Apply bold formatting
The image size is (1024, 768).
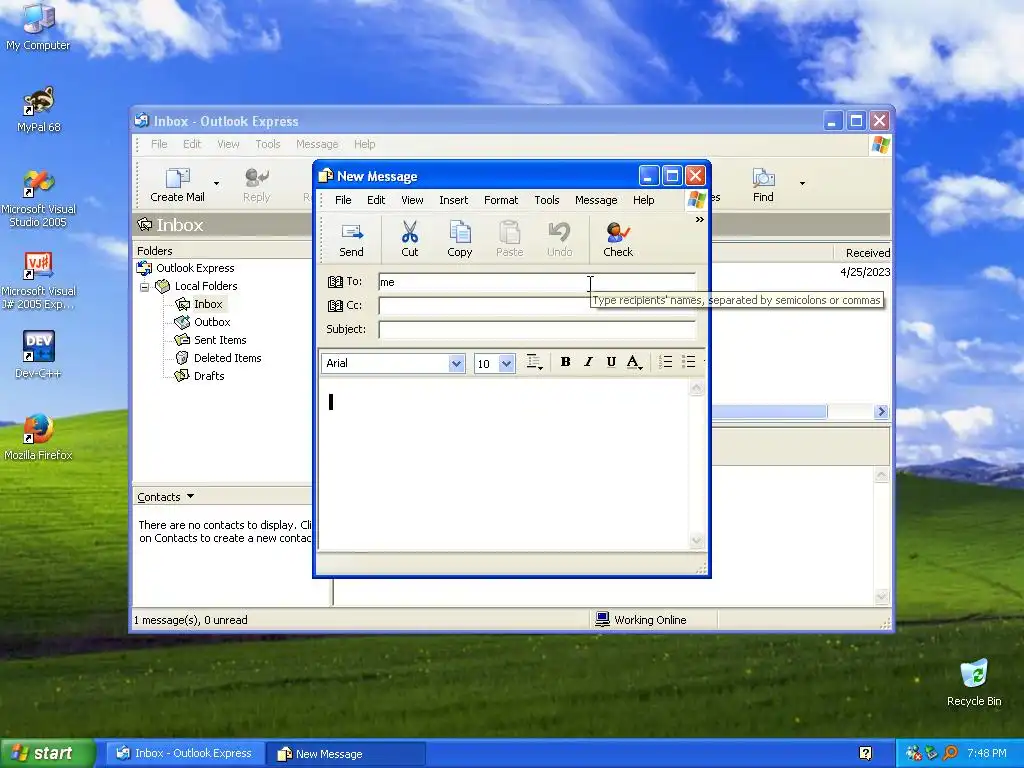[x=566, y=362]
